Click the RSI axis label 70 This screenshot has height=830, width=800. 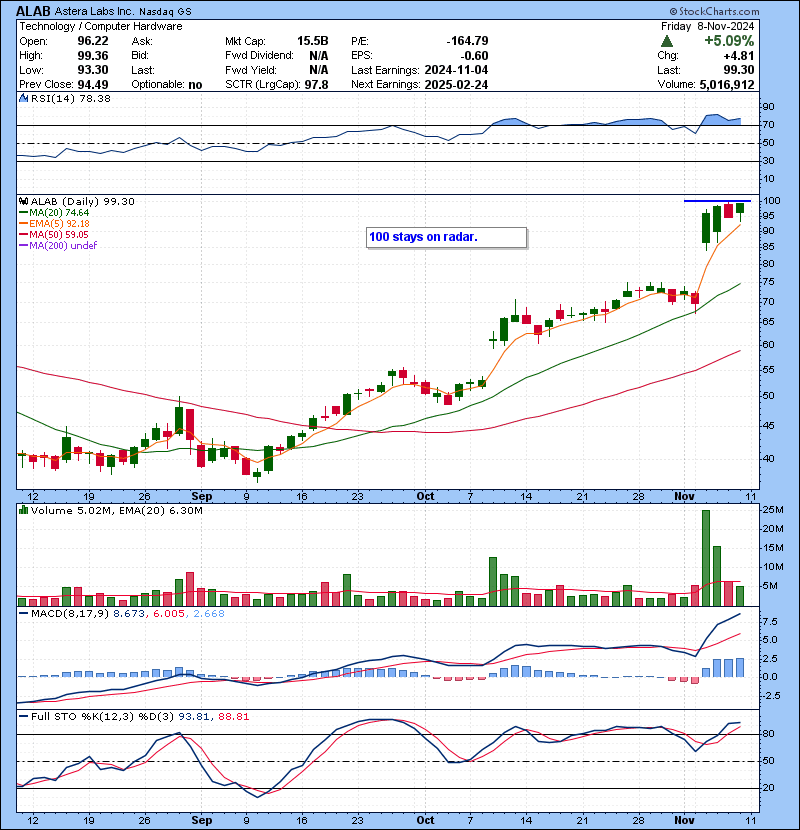point(768,124)
